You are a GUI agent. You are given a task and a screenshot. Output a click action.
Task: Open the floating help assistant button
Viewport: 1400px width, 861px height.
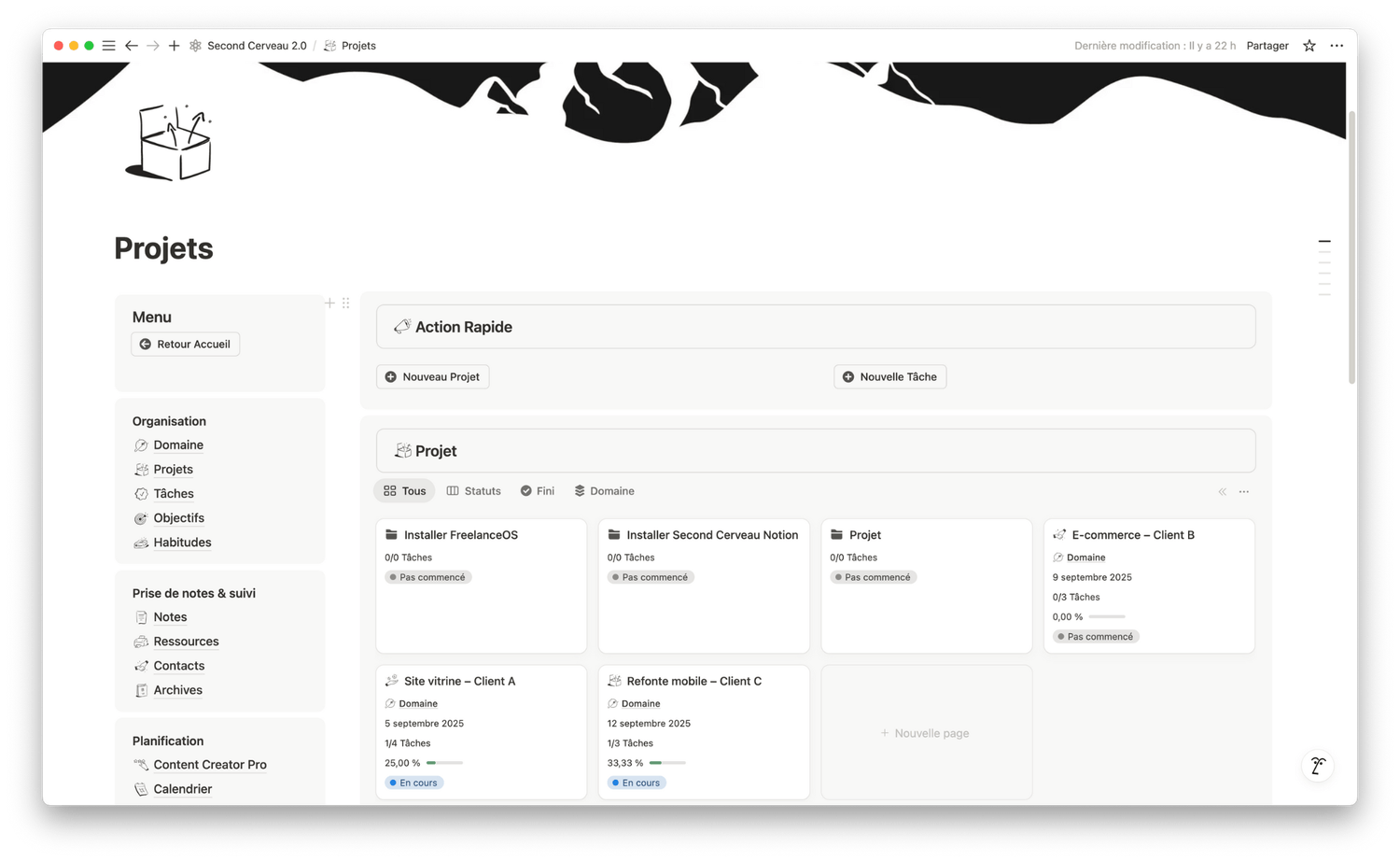pyautogui.click(x=1318, y=766)
